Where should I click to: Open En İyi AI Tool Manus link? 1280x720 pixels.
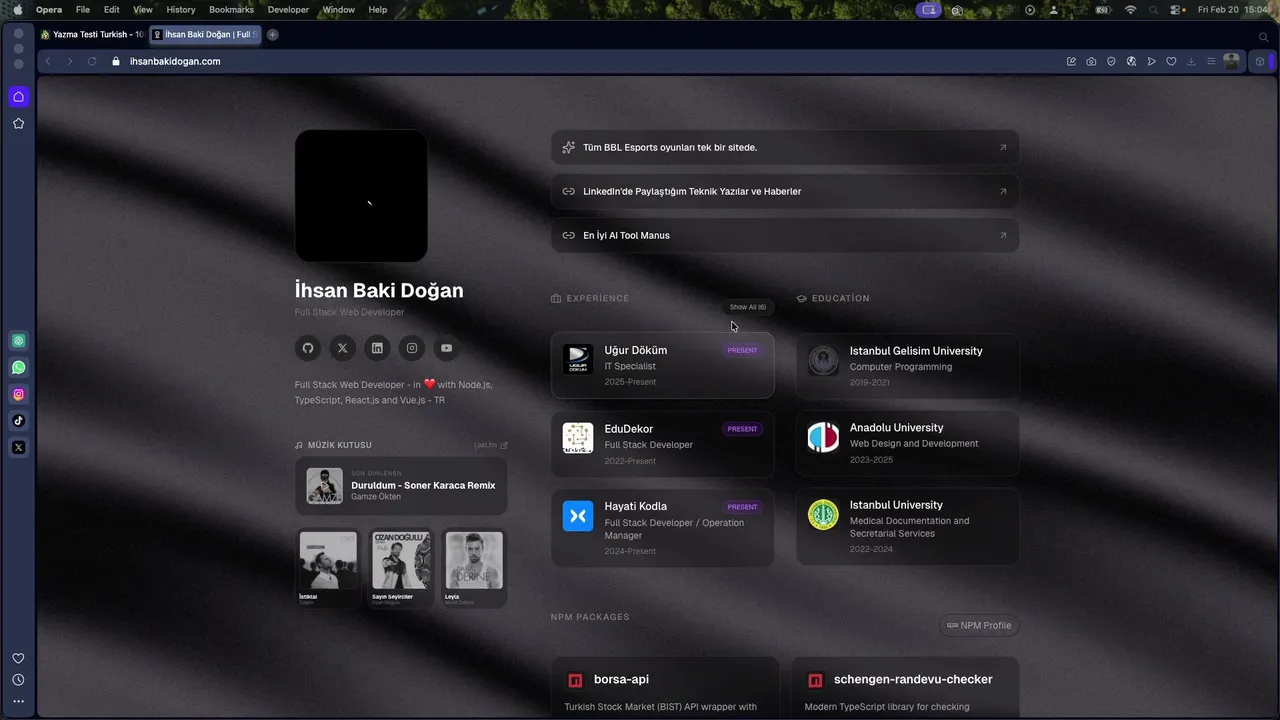(x=785, y=235)
